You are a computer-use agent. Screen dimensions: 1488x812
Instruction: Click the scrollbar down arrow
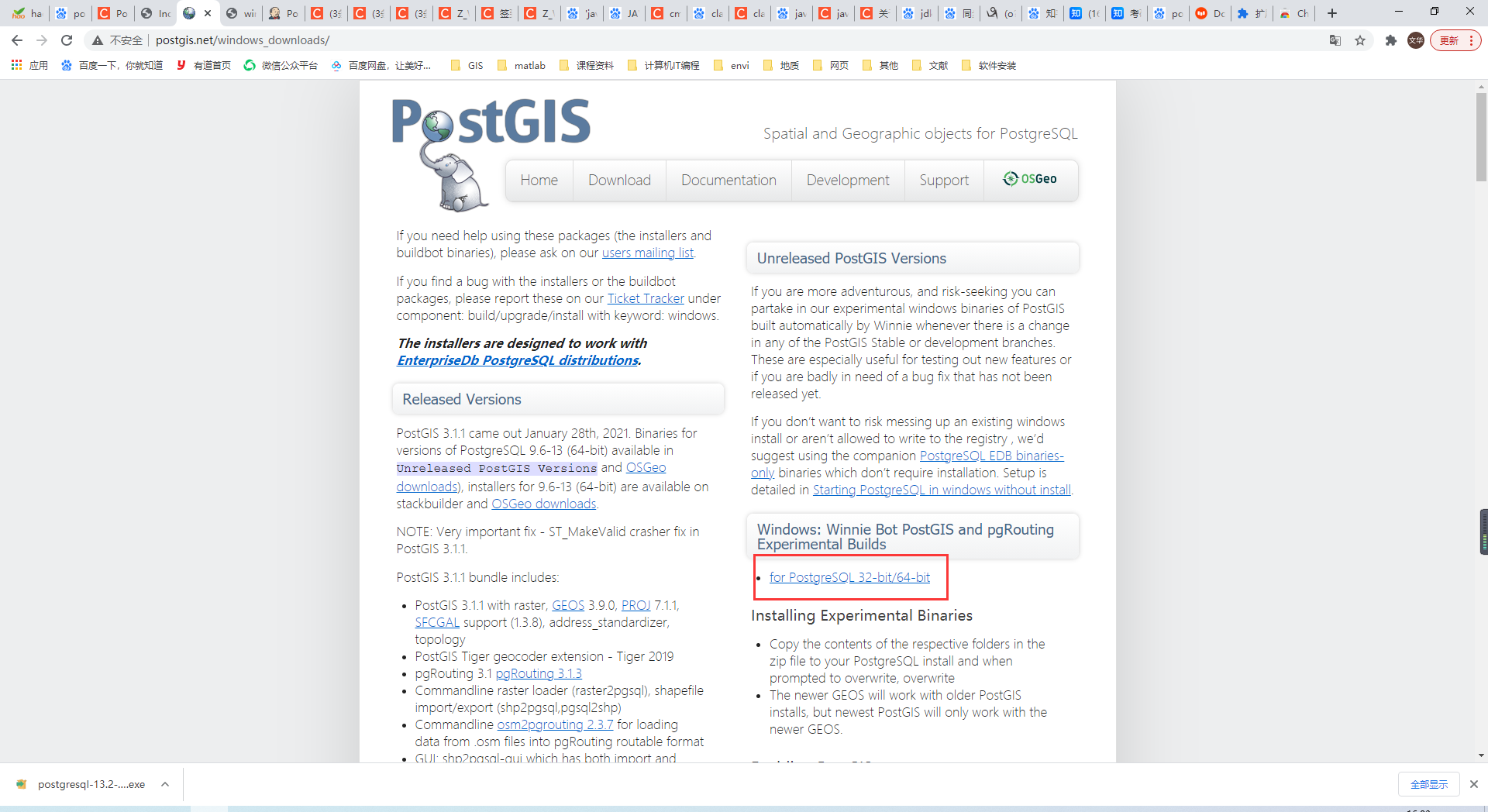1481,755
